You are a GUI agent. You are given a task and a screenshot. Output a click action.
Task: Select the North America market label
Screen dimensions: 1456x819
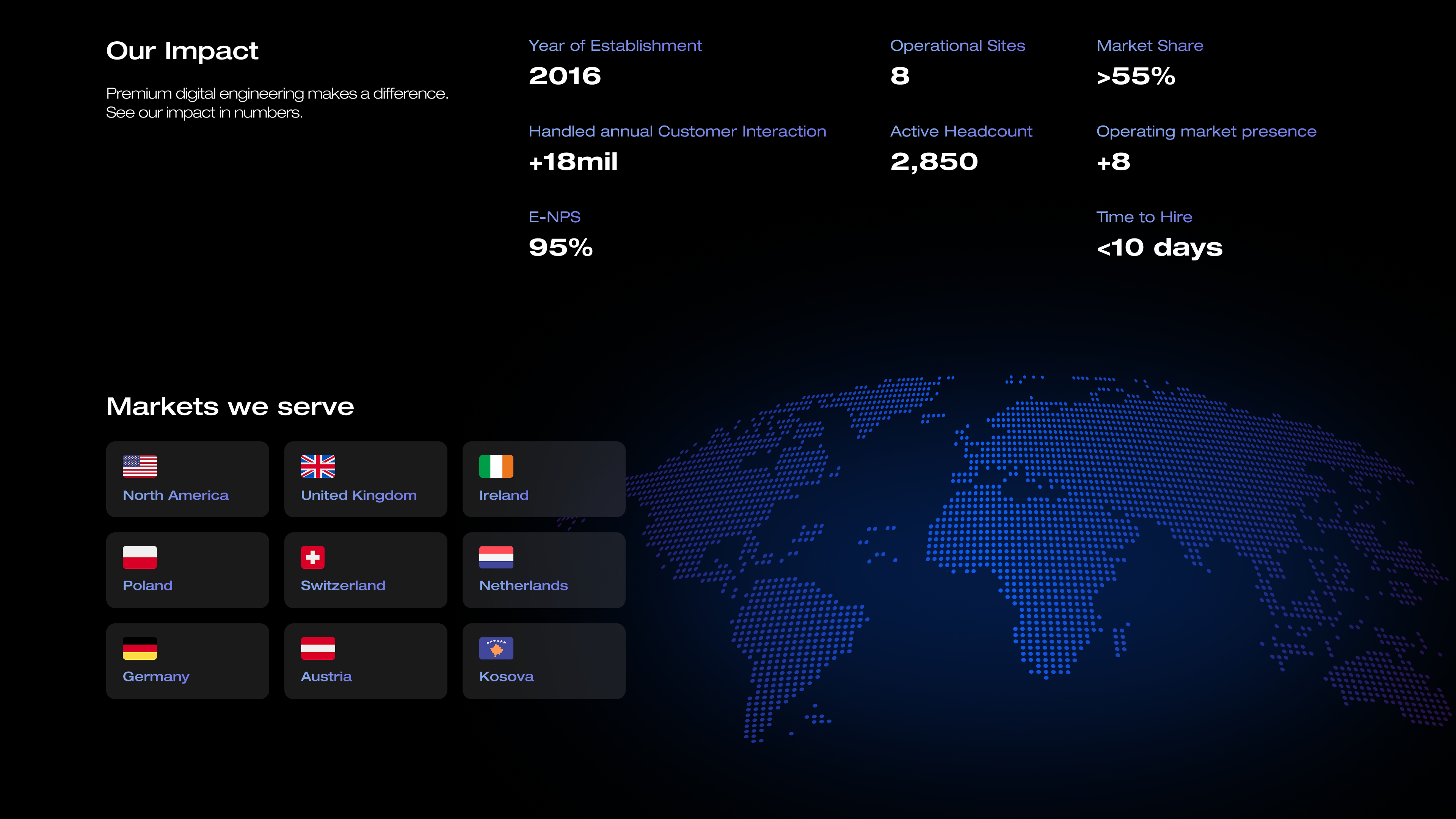[175, 495]
